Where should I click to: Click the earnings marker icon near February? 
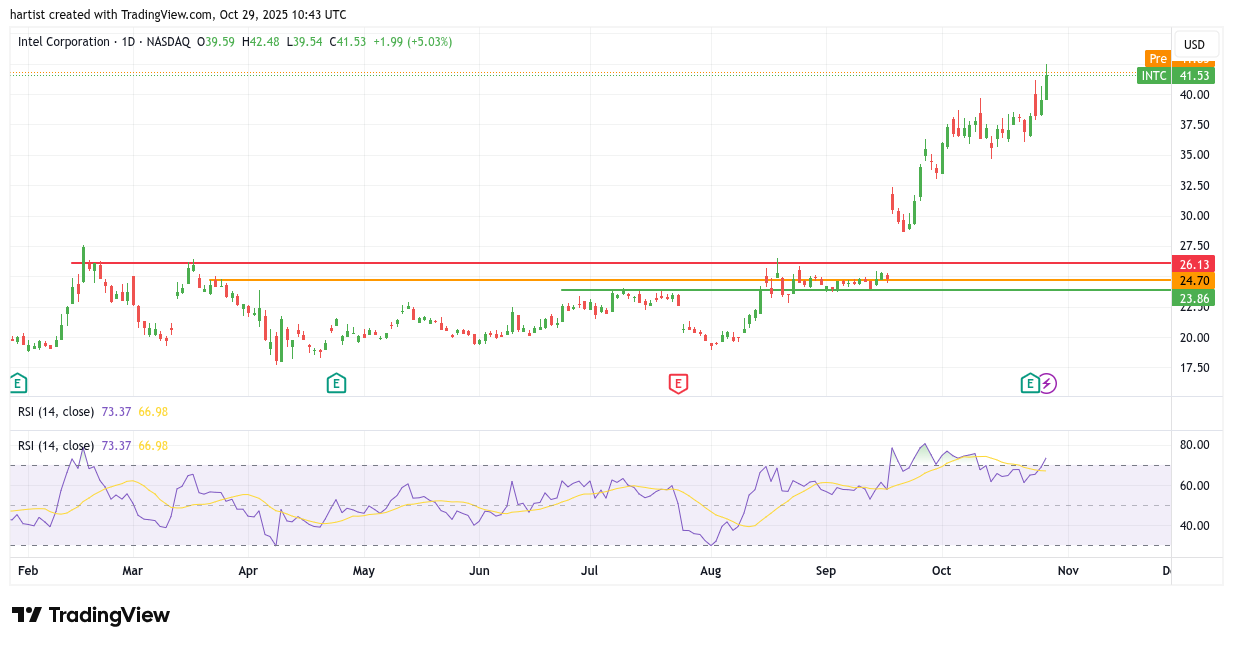coord(17,382)
